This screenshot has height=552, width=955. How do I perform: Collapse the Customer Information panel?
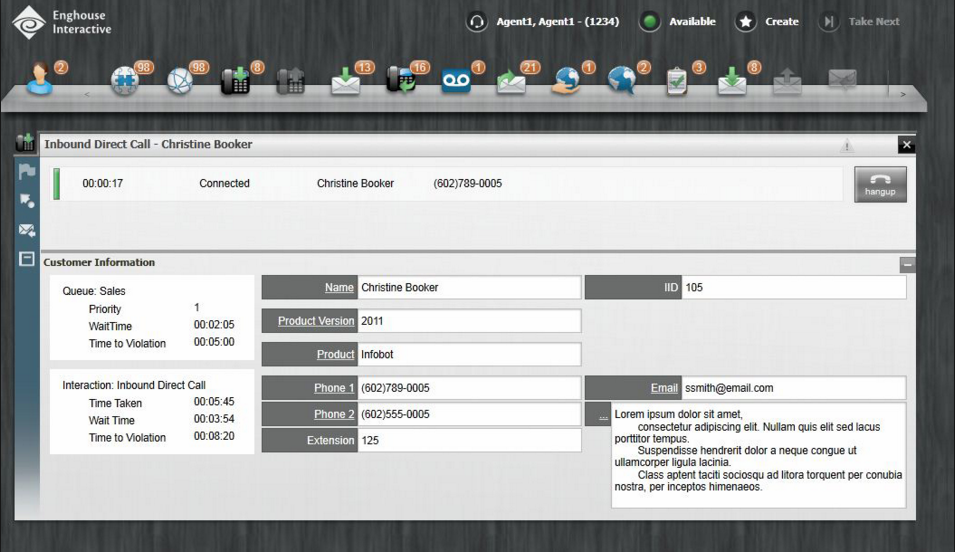click(907, 264)
